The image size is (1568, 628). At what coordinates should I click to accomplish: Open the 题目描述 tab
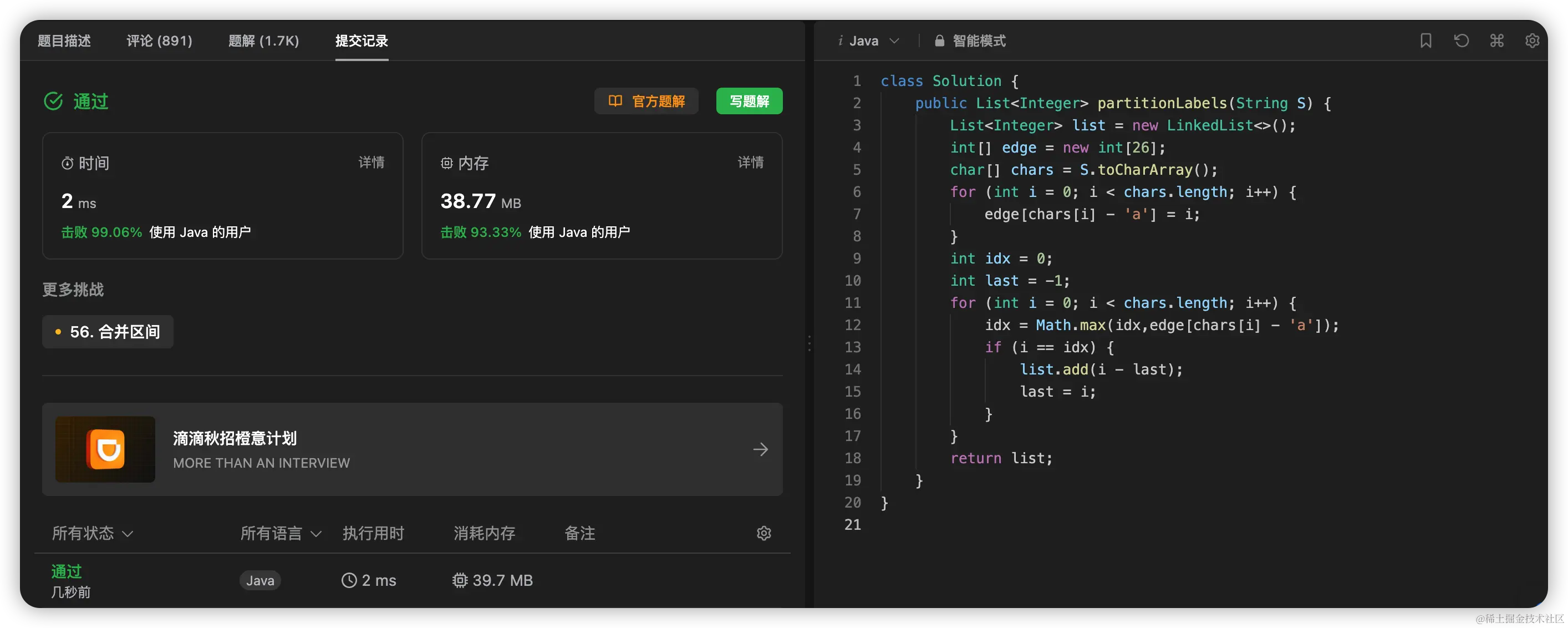point(64,41)
